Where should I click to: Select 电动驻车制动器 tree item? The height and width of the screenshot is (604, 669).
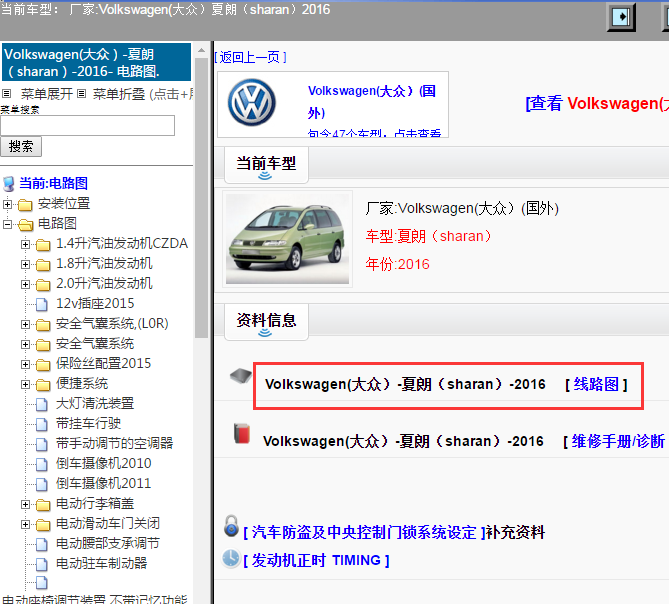point(102,563)
